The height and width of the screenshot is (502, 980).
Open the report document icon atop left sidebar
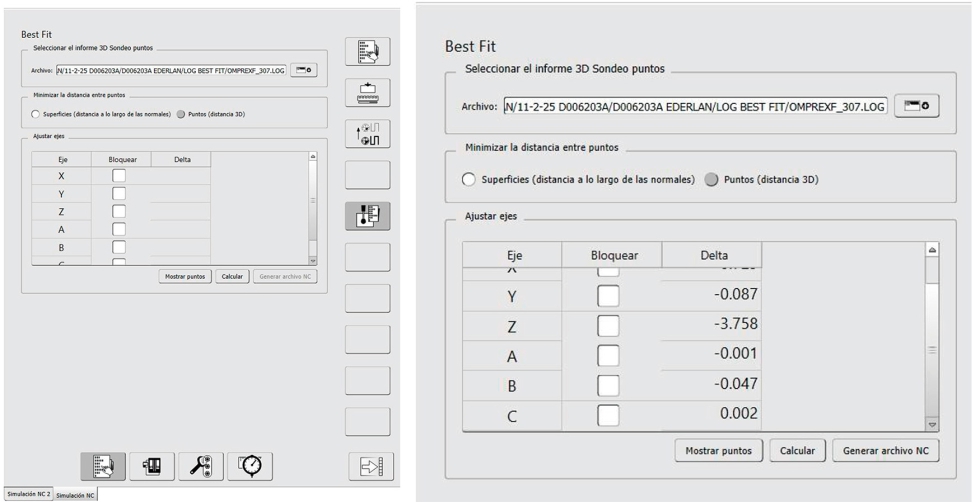(x=368, y=51)
